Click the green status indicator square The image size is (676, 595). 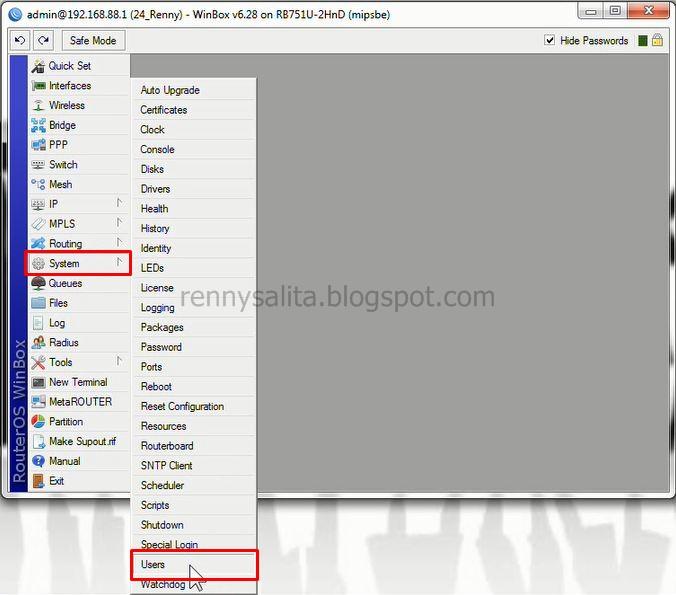(x=642, y=41)
